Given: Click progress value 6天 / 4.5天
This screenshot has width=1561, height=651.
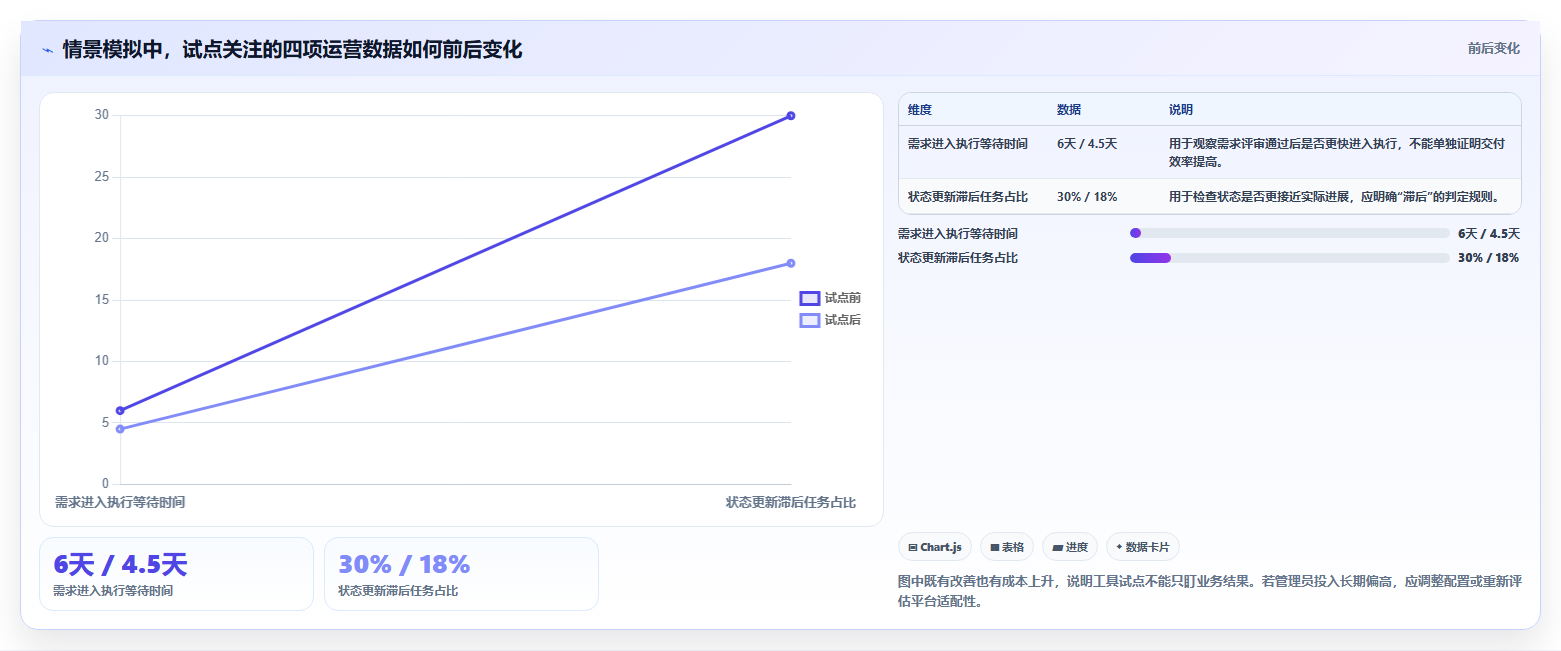Looking at the screenshot, I should click(1489, 233).
